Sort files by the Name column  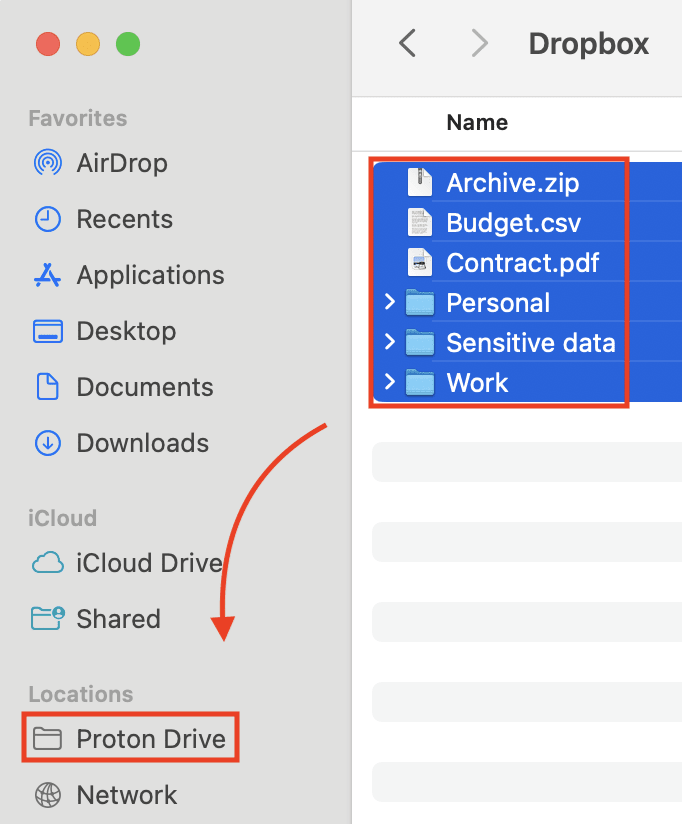coord(477,123)
